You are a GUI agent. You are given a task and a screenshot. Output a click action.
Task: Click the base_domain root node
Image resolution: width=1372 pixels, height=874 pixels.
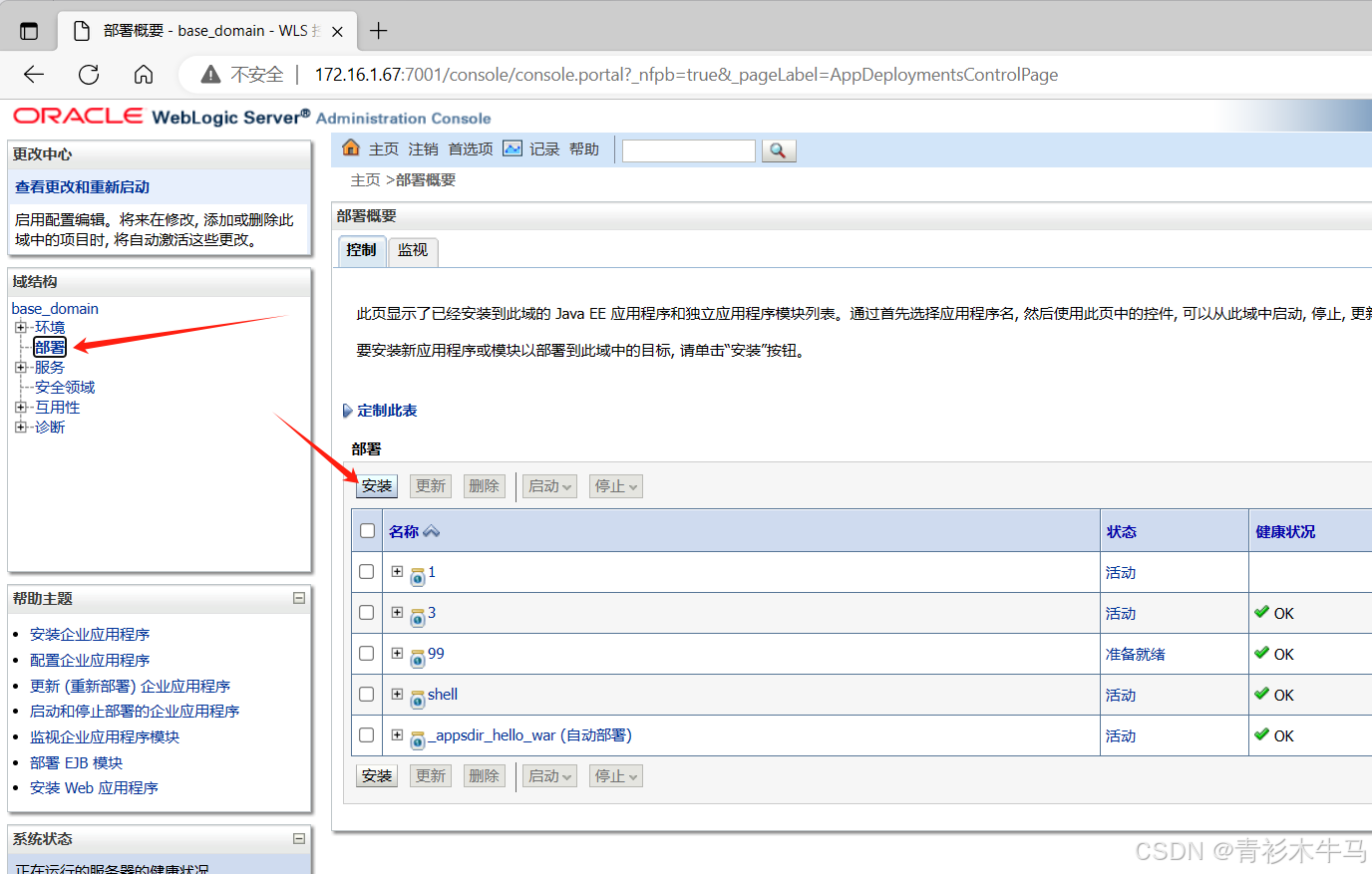[x=55, y=309]
